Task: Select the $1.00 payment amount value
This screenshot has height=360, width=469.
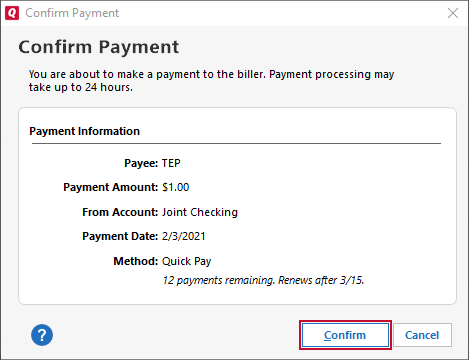Action: (x=176, y=187)
